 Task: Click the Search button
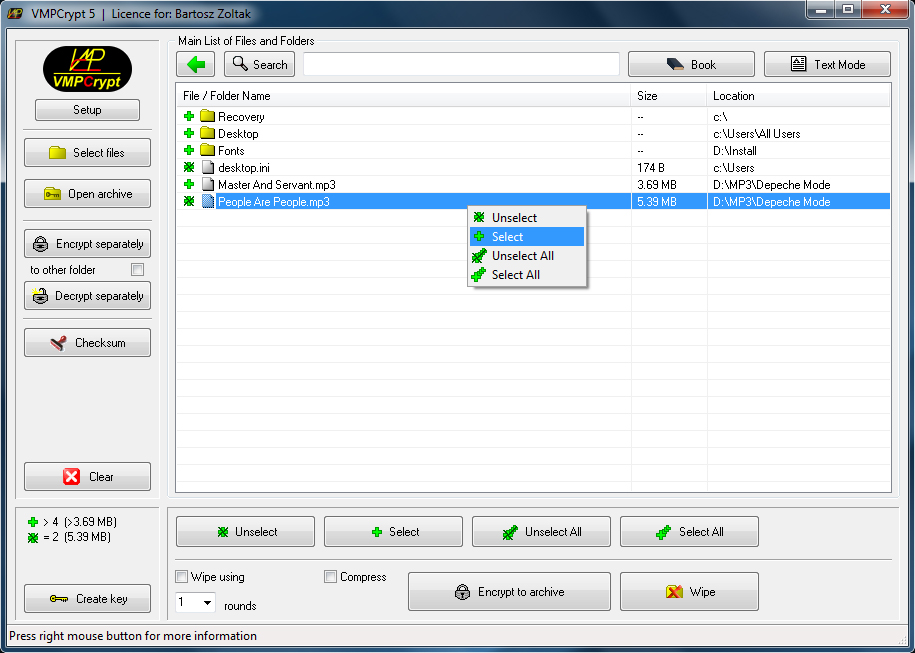click(260, 64)
